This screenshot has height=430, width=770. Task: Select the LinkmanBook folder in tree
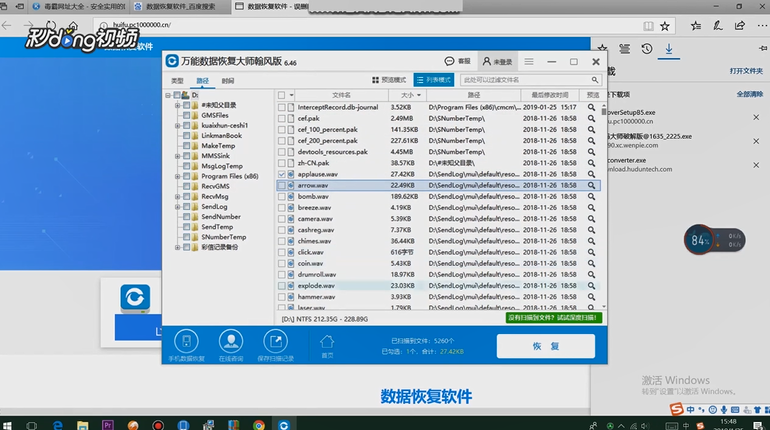[x=221, y=135]
